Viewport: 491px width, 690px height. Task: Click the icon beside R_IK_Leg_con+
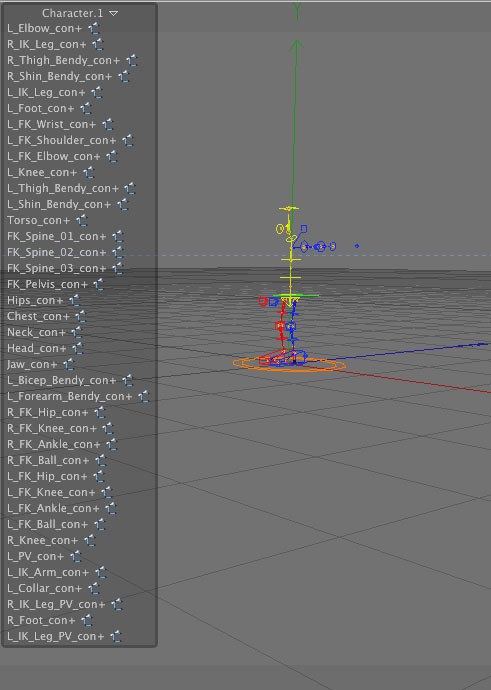[x=98, y=44]
